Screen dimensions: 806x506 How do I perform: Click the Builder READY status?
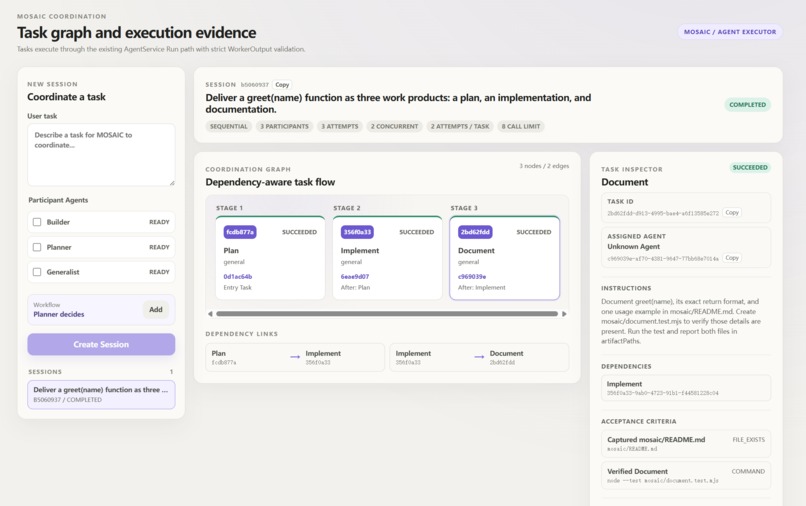click(x=159, y=222)
